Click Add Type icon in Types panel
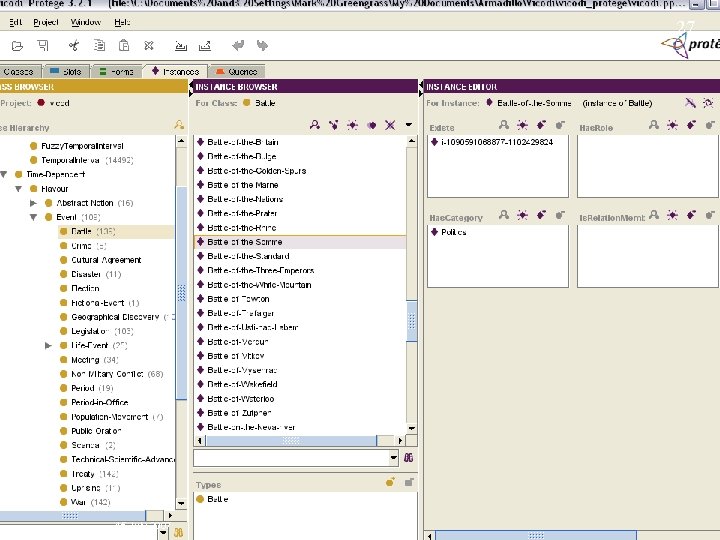The image size is (720, 540). click(390, 482)
